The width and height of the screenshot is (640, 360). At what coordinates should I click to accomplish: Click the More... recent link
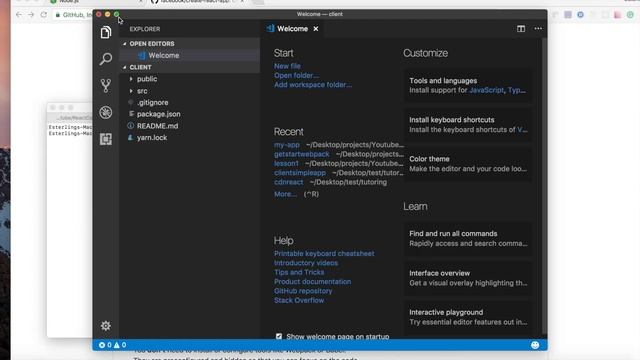285,194
